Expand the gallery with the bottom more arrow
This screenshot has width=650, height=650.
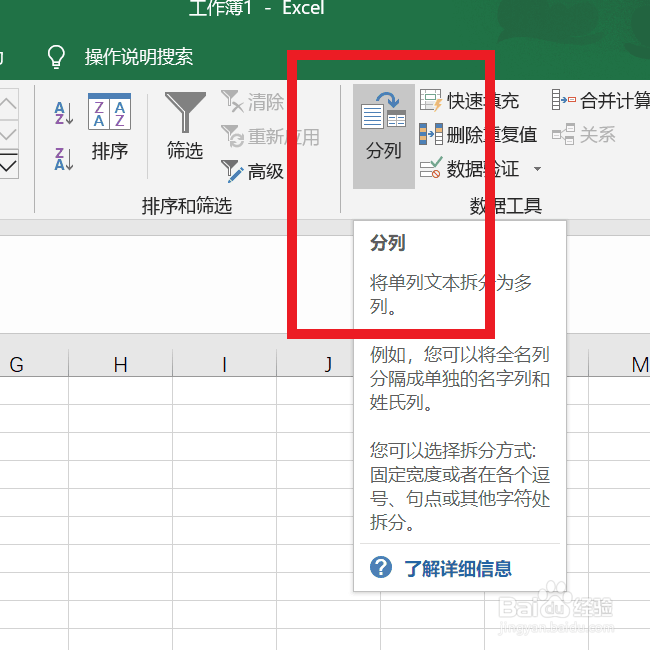pyautogui.click(x=9, y=164)
